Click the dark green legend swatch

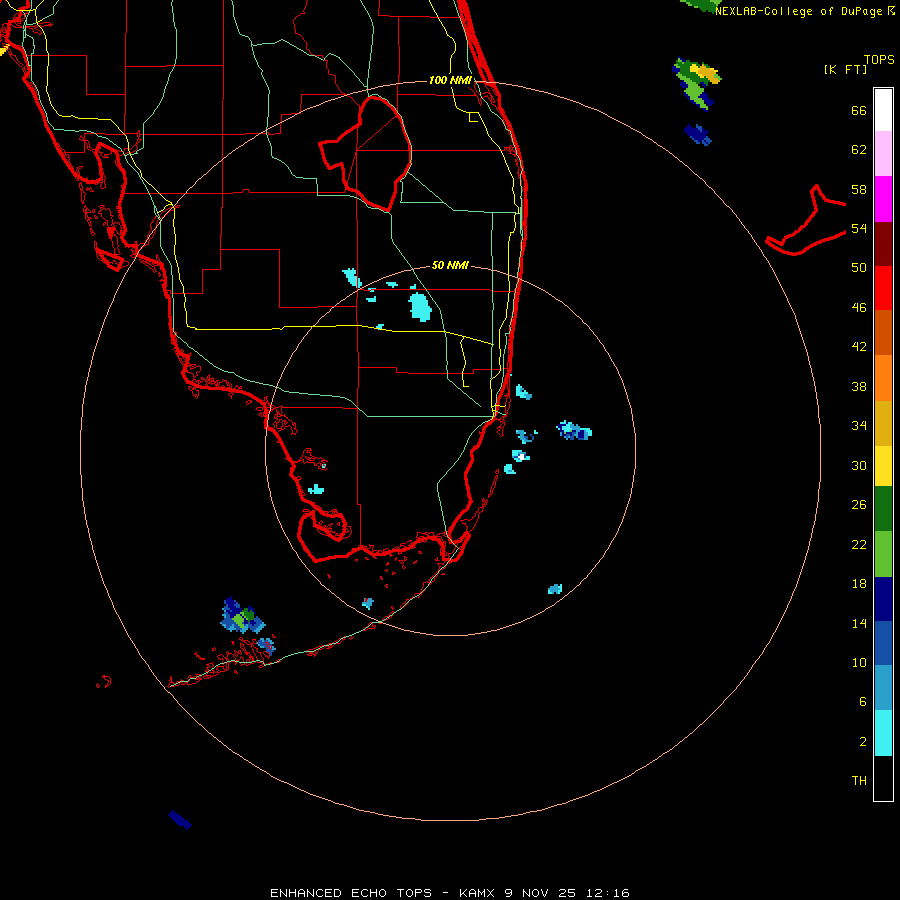coord(883,509)
